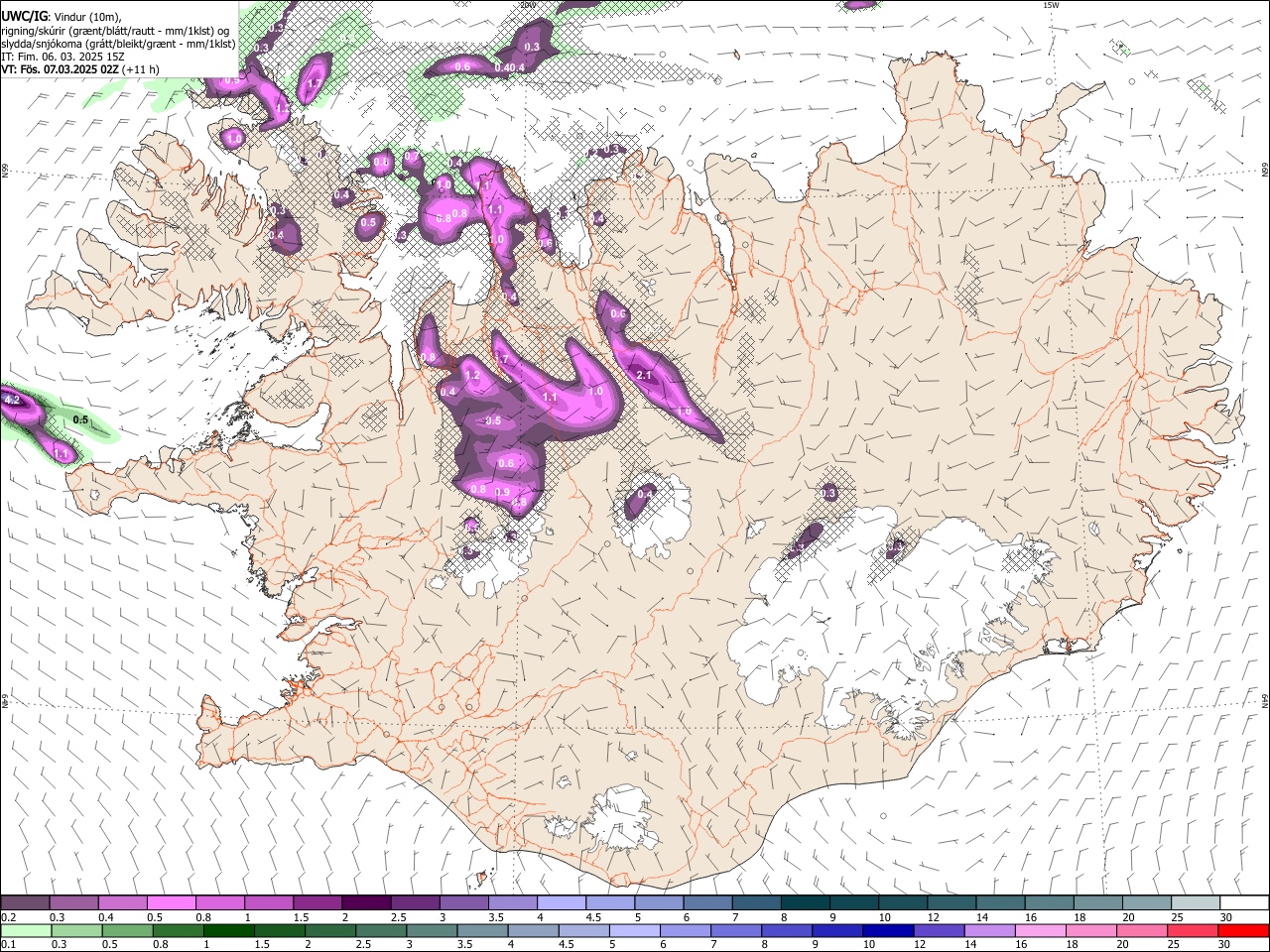Click the deep blue 10 swatch, bottom legend row
The width and height of the screenshot is (1270, 952).
pos(887,930)
